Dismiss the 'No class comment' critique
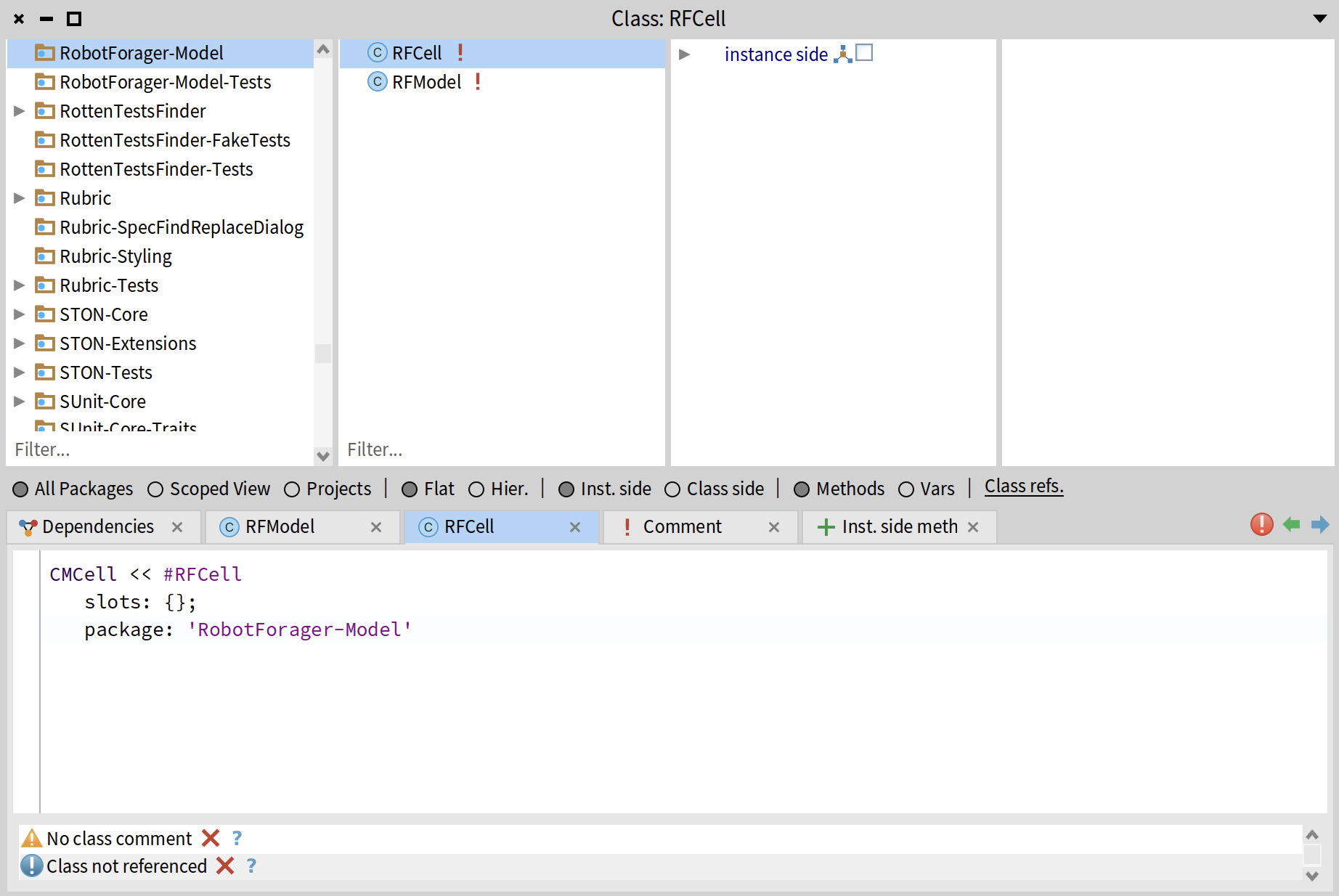 (x=211, y=839)
